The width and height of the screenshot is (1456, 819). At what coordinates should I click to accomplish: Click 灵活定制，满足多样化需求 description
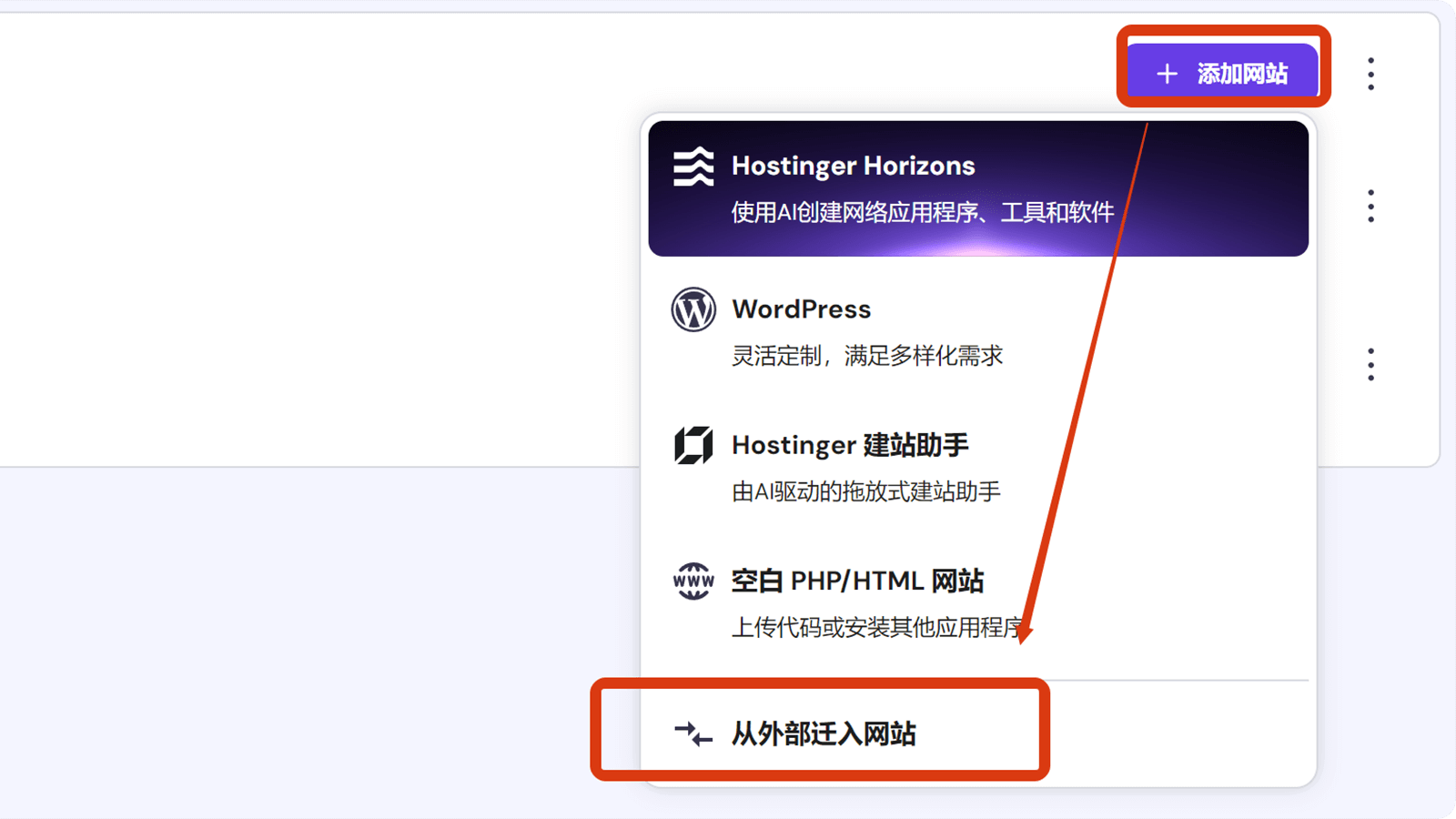tap(867, 356)
